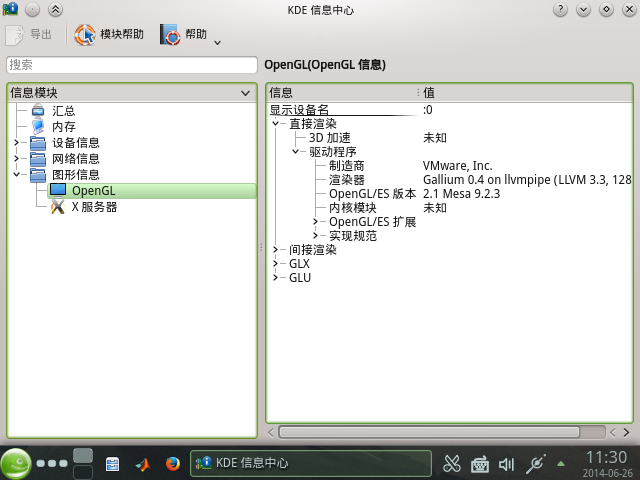Viewport: 640px width, 480px height.
Task: Click the 内存 module icon
Action: coord(38,127)
